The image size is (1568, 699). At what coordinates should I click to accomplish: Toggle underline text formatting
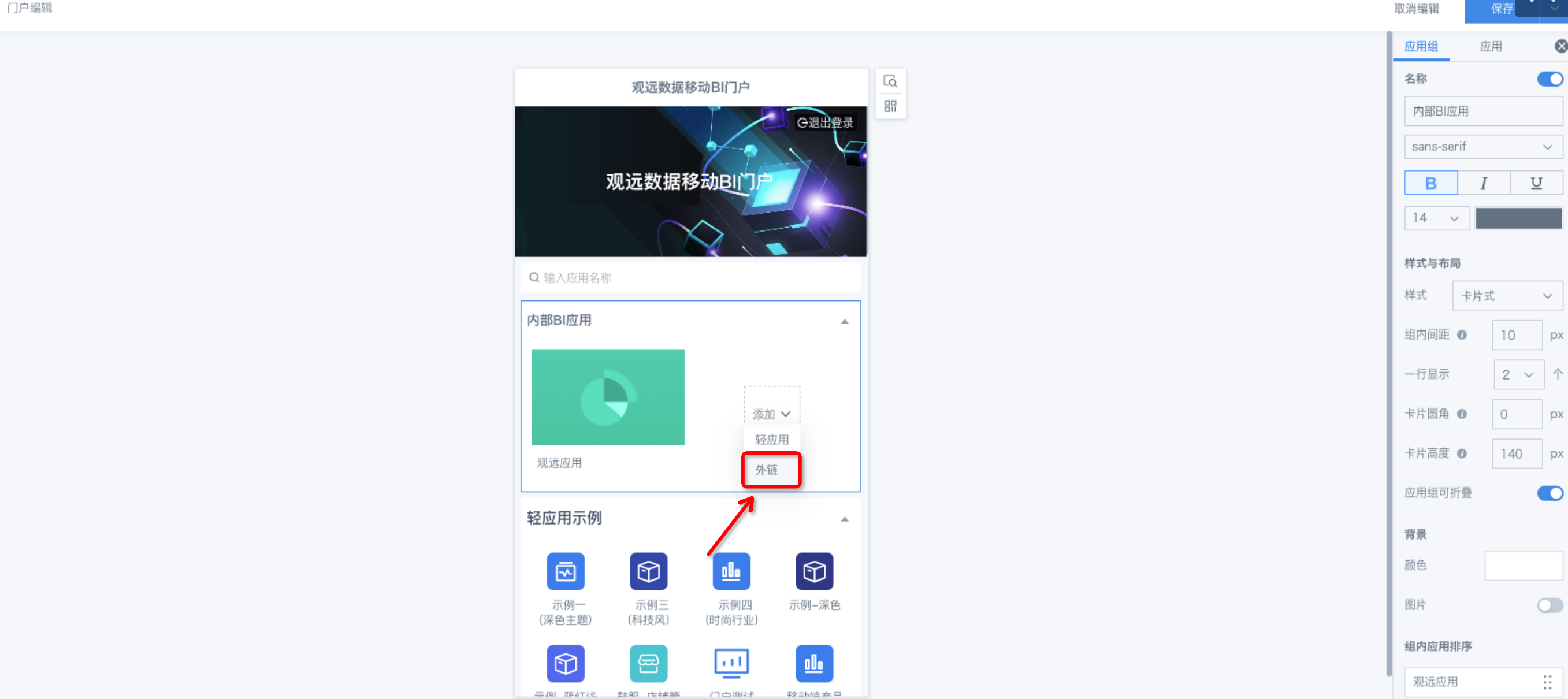[x=1536, y=183]
